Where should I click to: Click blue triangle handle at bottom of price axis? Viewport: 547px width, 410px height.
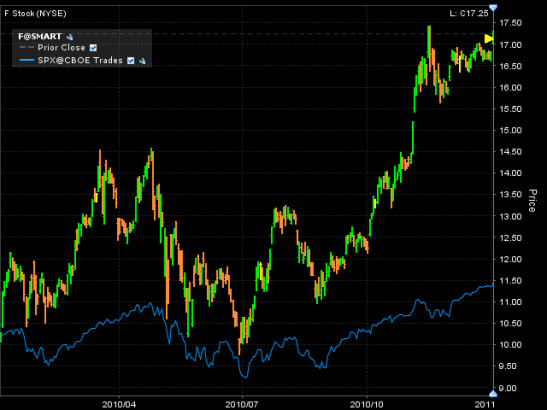(x=493, y=394)
